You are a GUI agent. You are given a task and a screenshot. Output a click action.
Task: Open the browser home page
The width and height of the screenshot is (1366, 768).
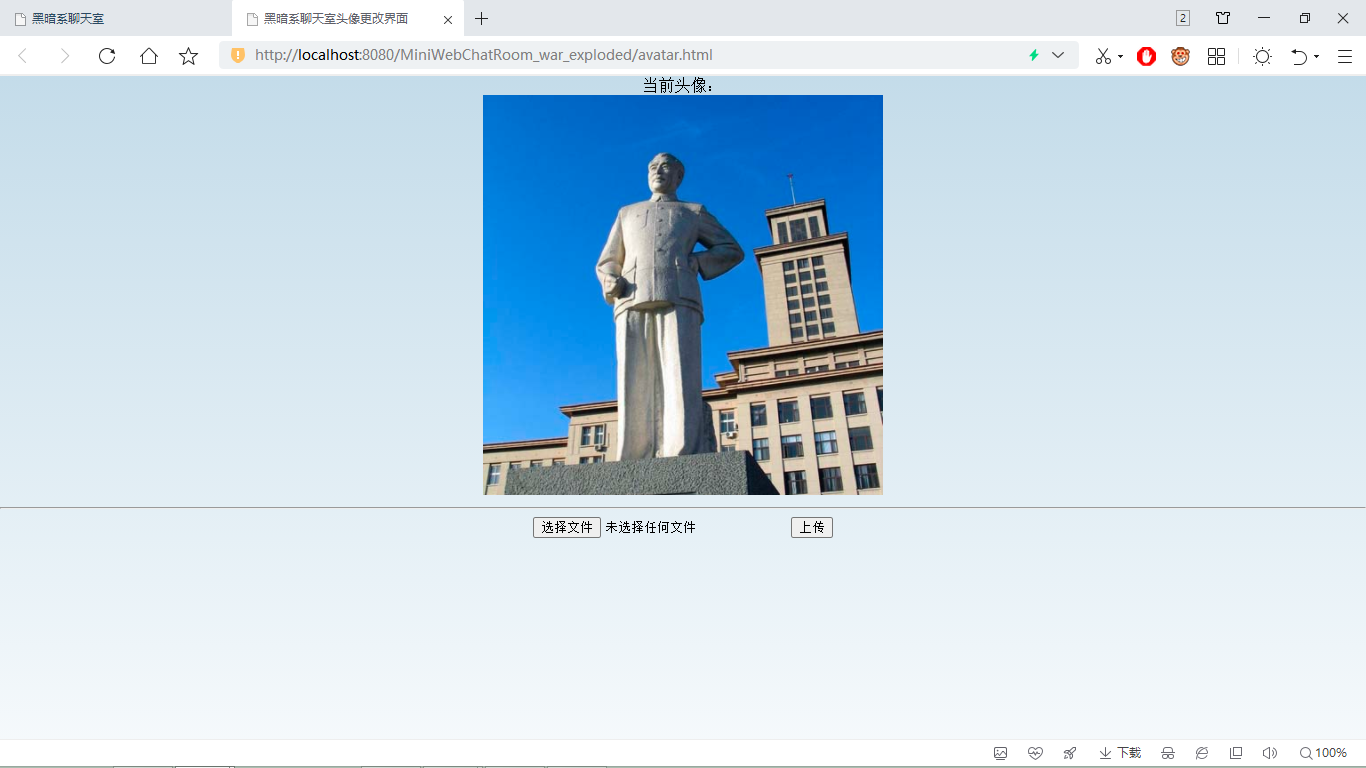click(x=148, y=56)
